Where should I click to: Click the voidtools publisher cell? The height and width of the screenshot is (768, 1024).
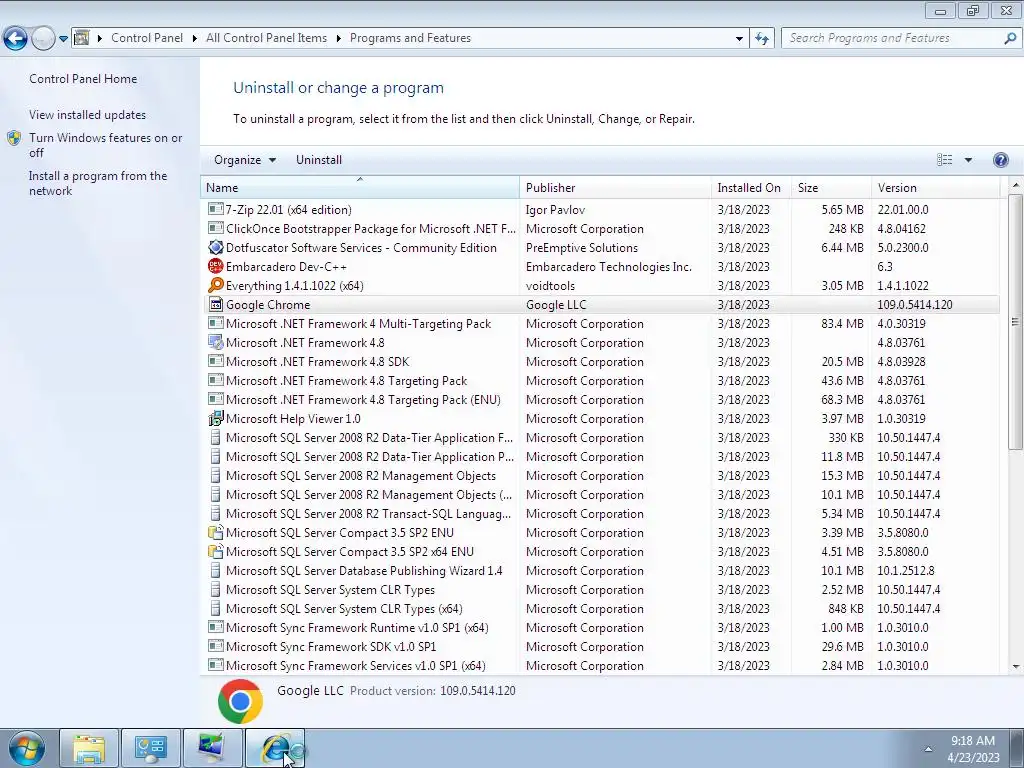(550, 285)
